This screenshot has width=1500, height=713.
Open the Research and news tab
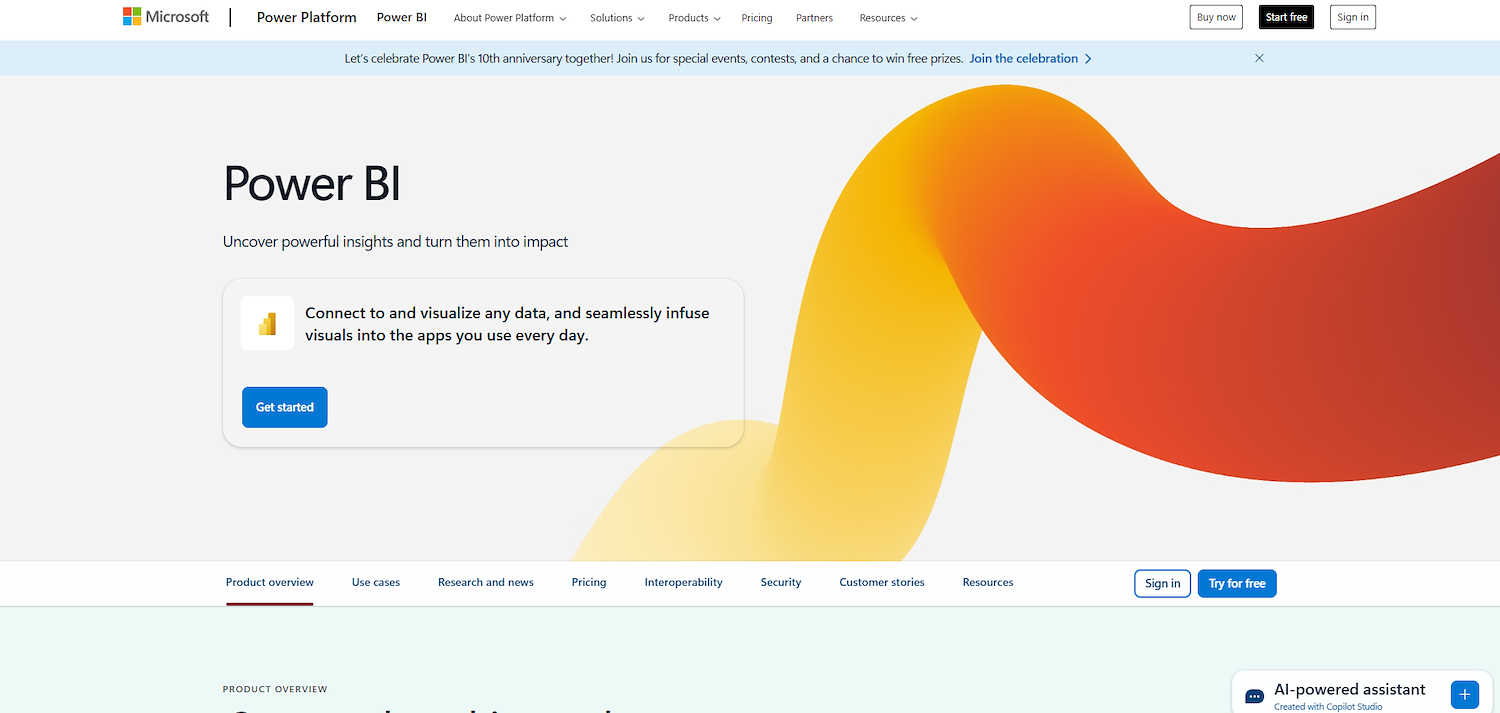pyautogui.click(x=486, y=582)
